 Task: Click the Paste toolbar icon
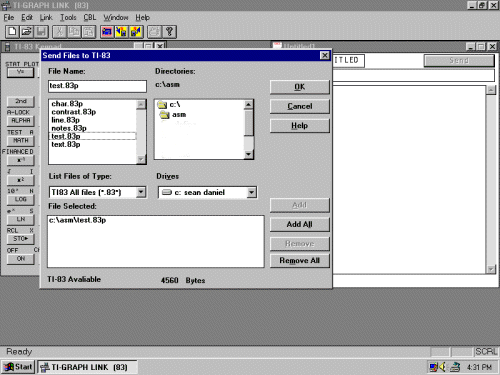(89, 32)
